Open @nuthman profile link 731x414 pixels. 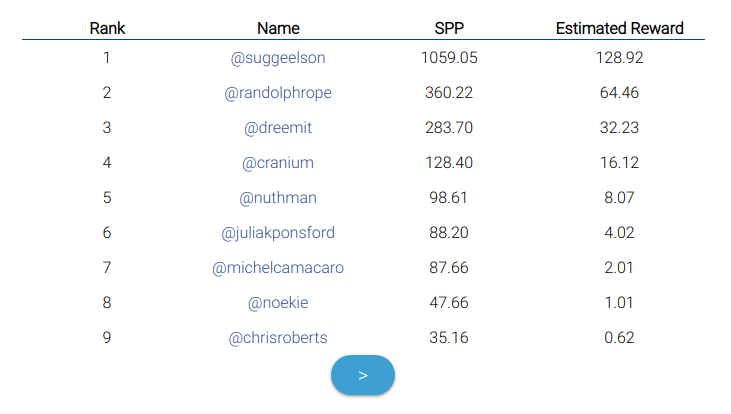coord(278,198)
